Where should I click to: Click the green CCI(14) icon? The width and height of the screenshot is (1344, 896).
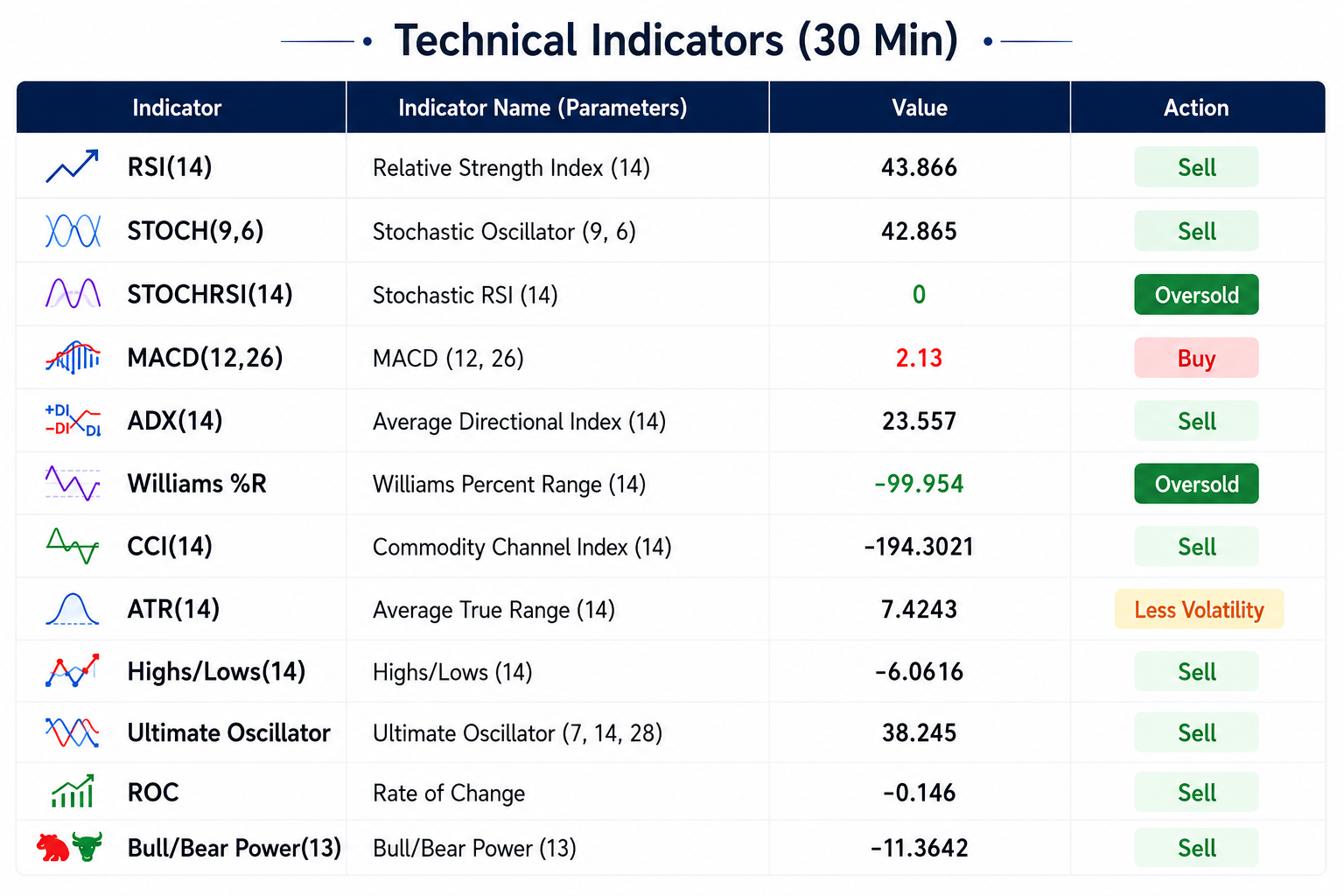pyautogui.click(x=73, y=546)
